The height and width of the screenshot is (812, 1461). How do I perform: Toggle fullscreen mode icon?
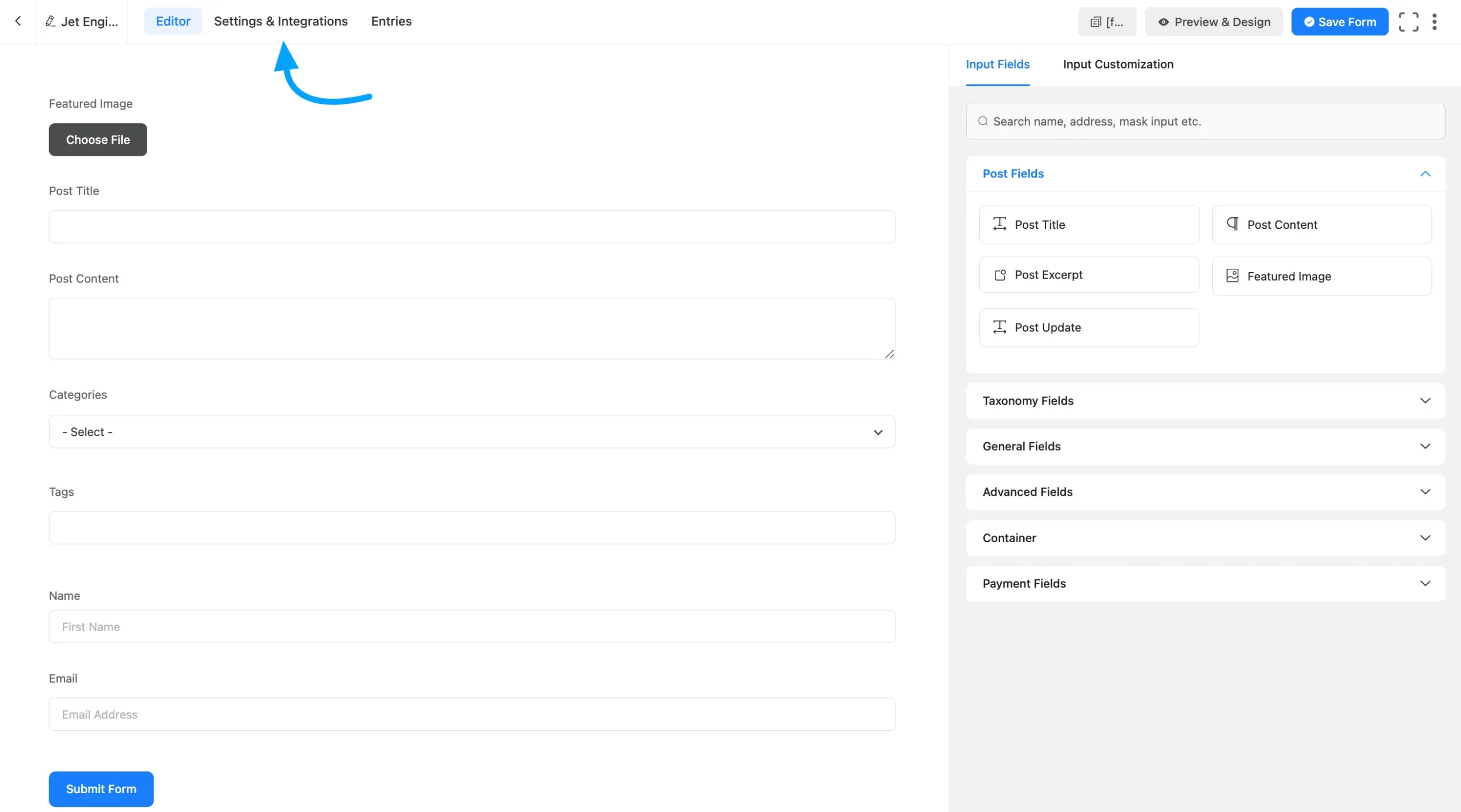point(1408,22)
